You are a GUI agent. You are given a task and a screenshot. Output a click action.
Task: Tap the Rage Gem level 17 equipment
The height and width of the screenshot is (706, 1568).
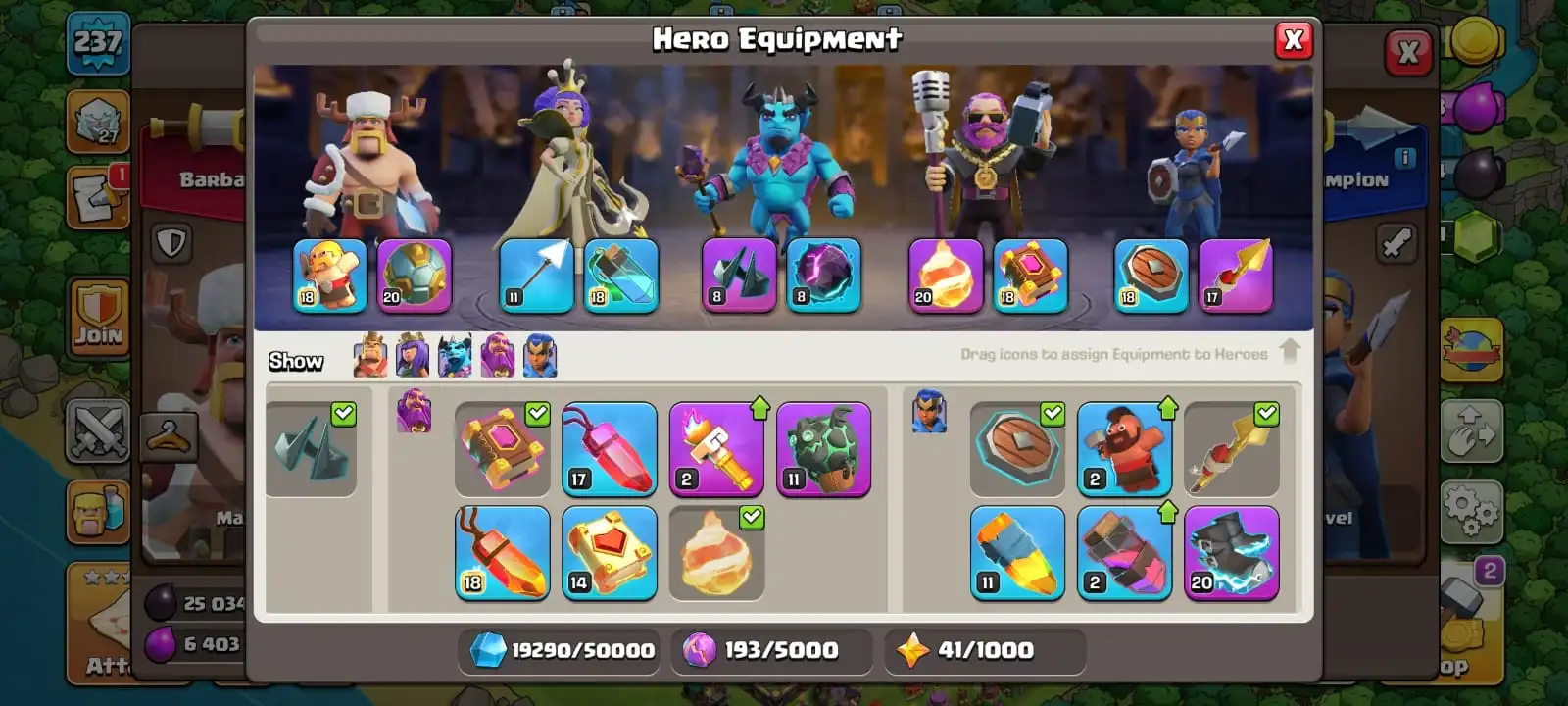click(x=610, y=448)
